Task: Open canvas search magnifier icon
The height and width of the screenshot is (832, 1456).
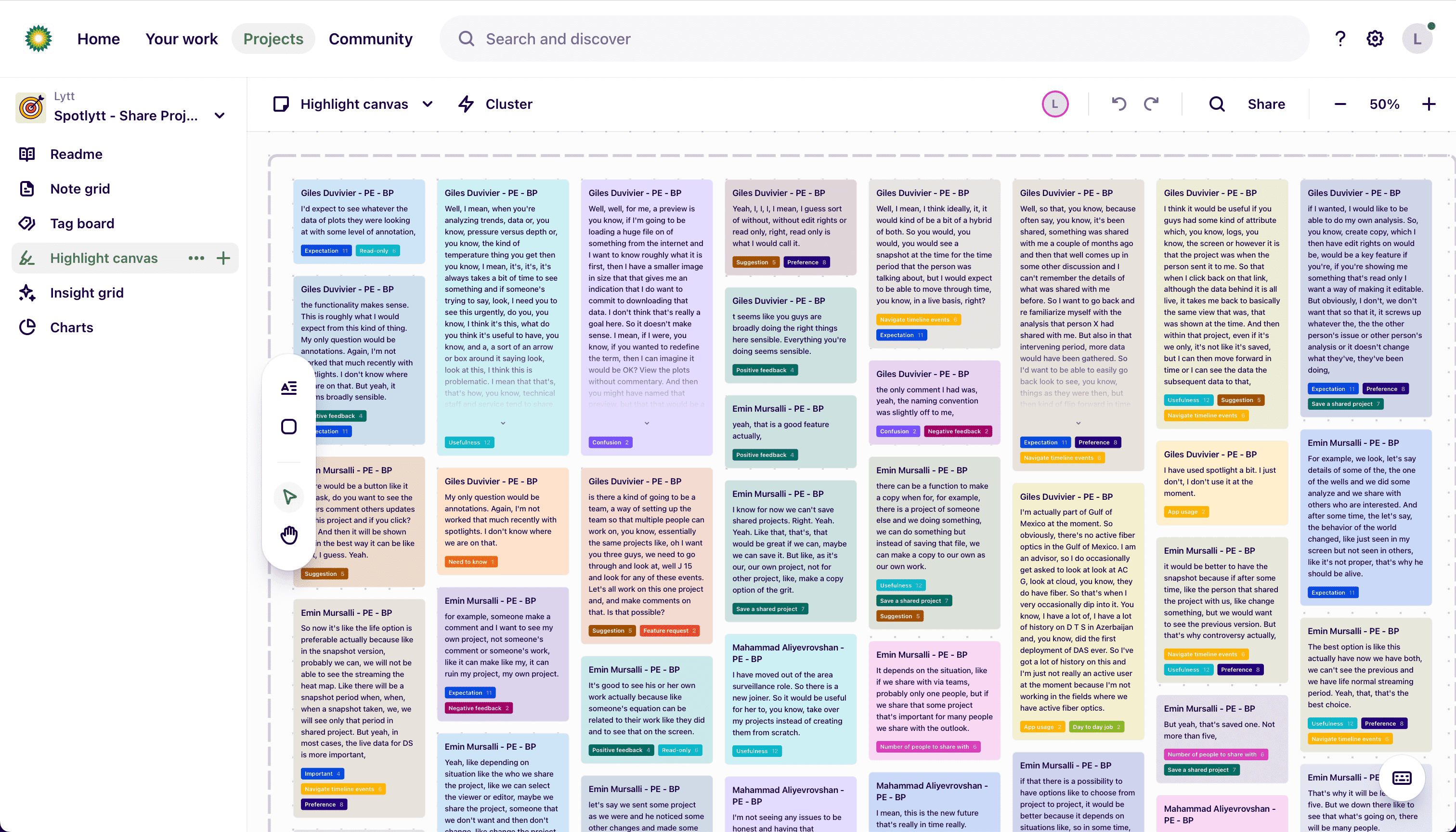Action: point(1217,104)
